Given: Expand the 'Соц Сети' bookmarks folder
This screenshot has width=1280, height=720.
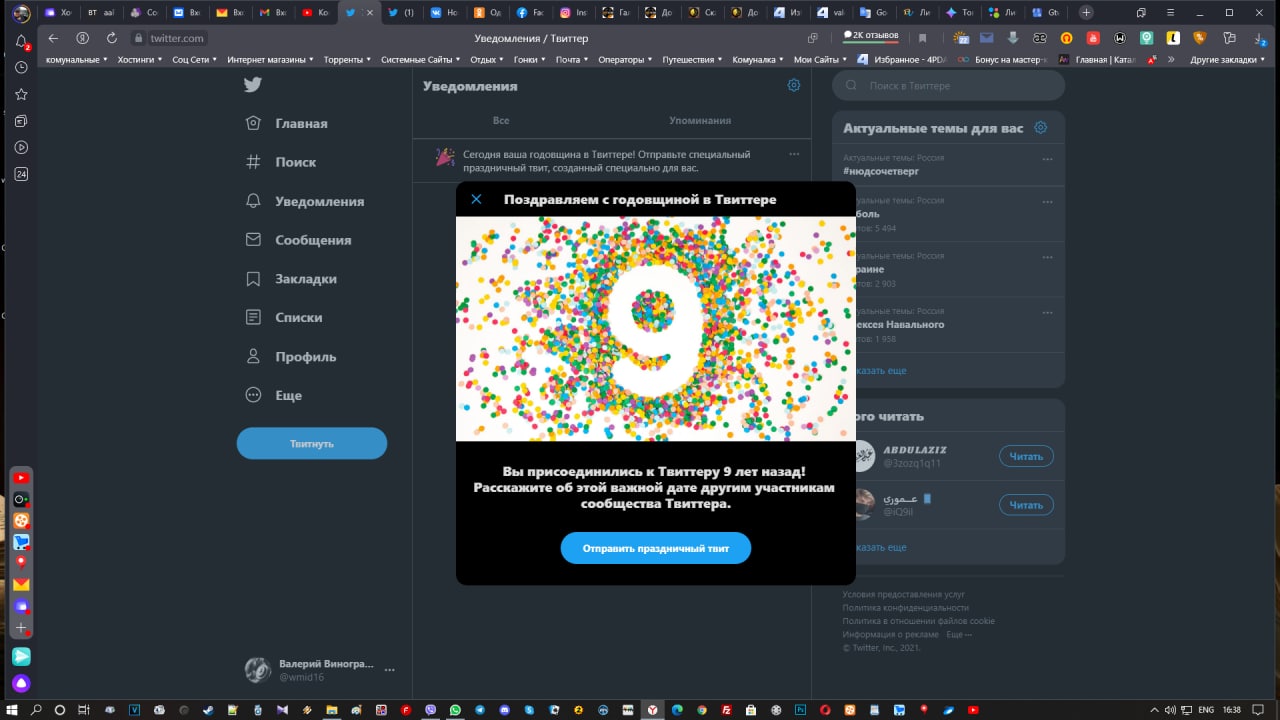Looking at the screenshot, I should (195, 60).
